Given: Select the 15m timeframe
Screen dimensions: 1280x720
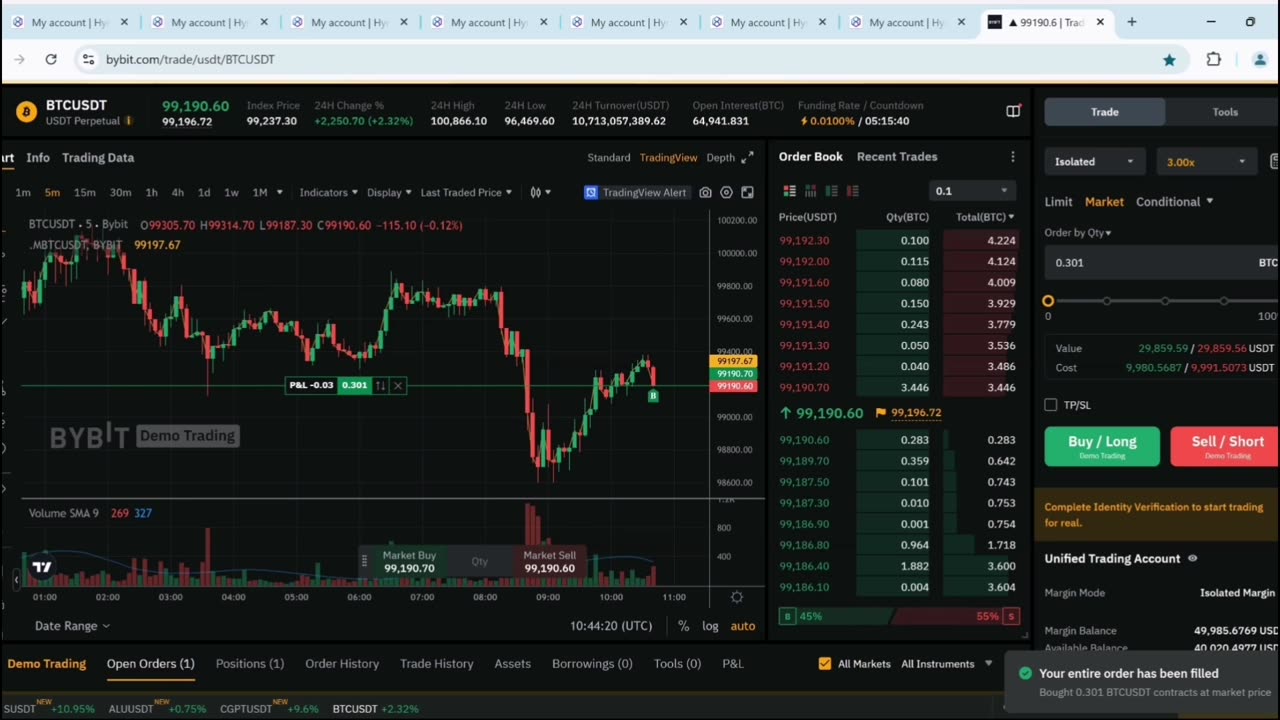Looking at the screenshot, I should coord(84,192).
